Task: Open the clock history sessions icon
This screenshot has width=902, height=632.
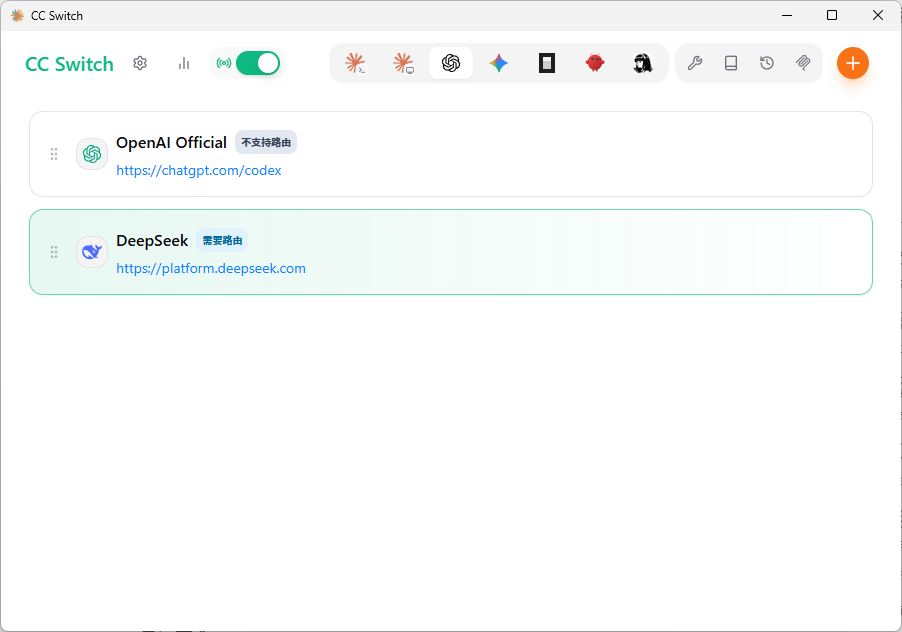Action: [767, 63]
